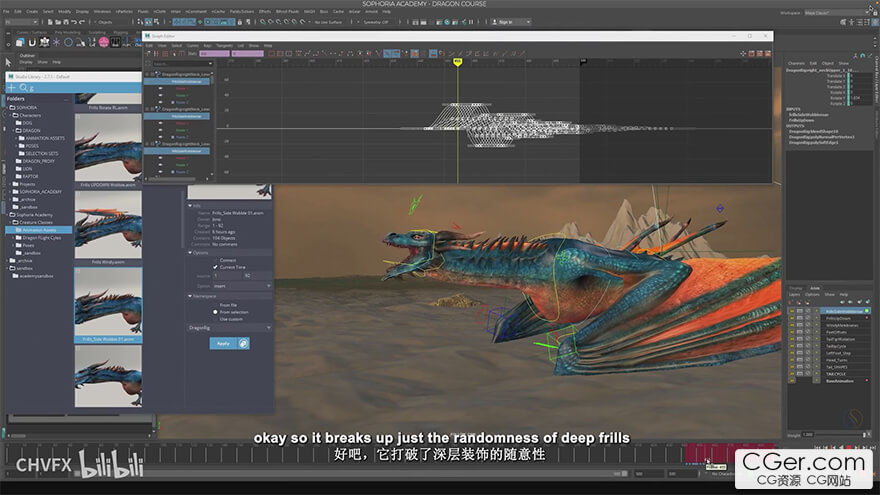Image resolution: width=880 pixels, height=495 pixels.
Task: Collapse the Namespace section
Action: pyautogui.click(x=190, y=296)
